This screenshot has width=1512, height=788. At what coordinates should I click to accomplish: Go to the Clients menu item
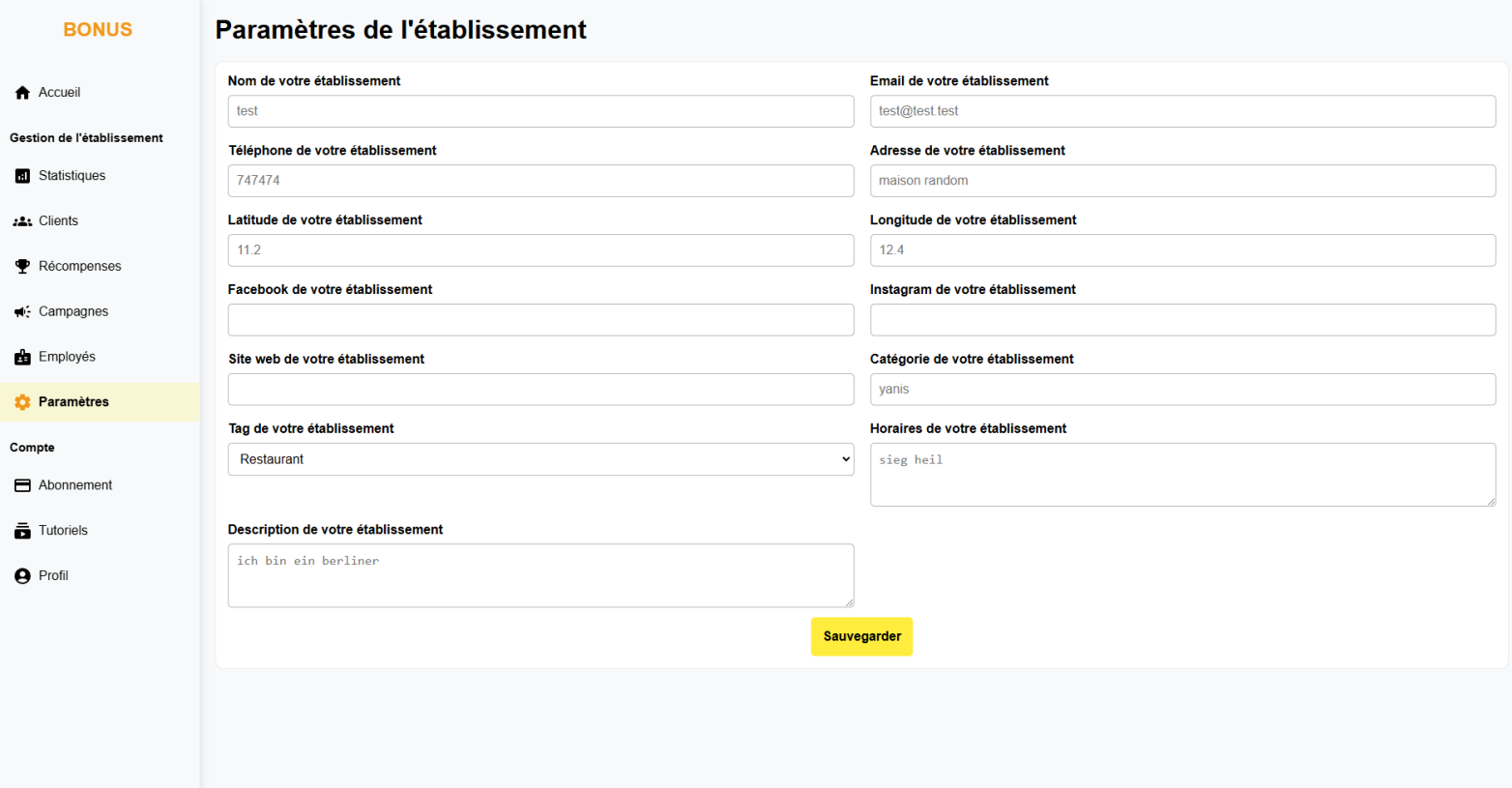[58, 221]
